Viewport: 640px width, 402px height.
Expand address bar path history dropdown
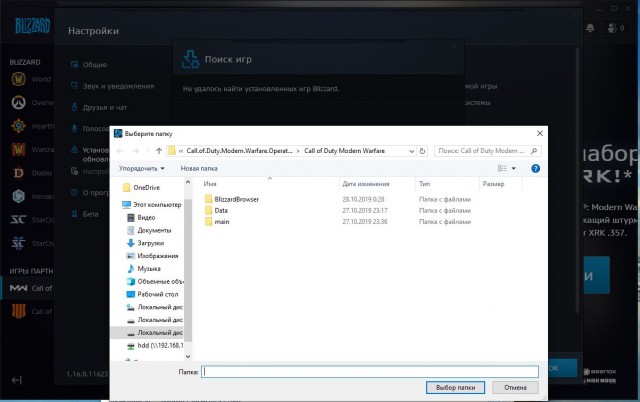point(411,151)
